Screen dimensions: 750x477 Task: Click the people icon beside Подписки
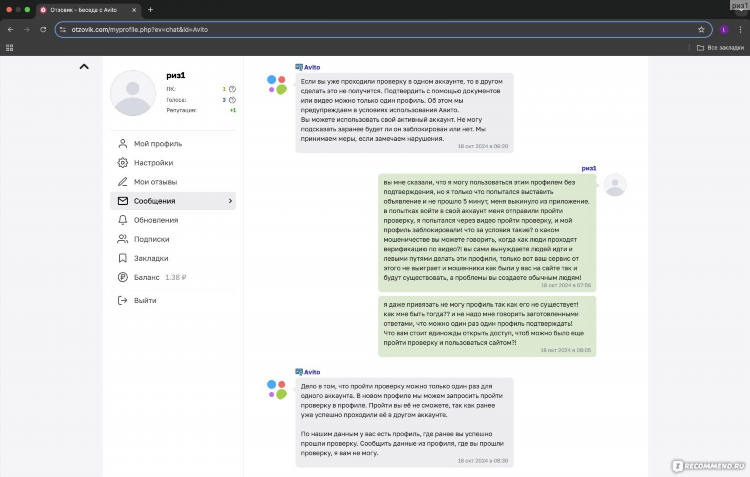click(x=123, y=239)
